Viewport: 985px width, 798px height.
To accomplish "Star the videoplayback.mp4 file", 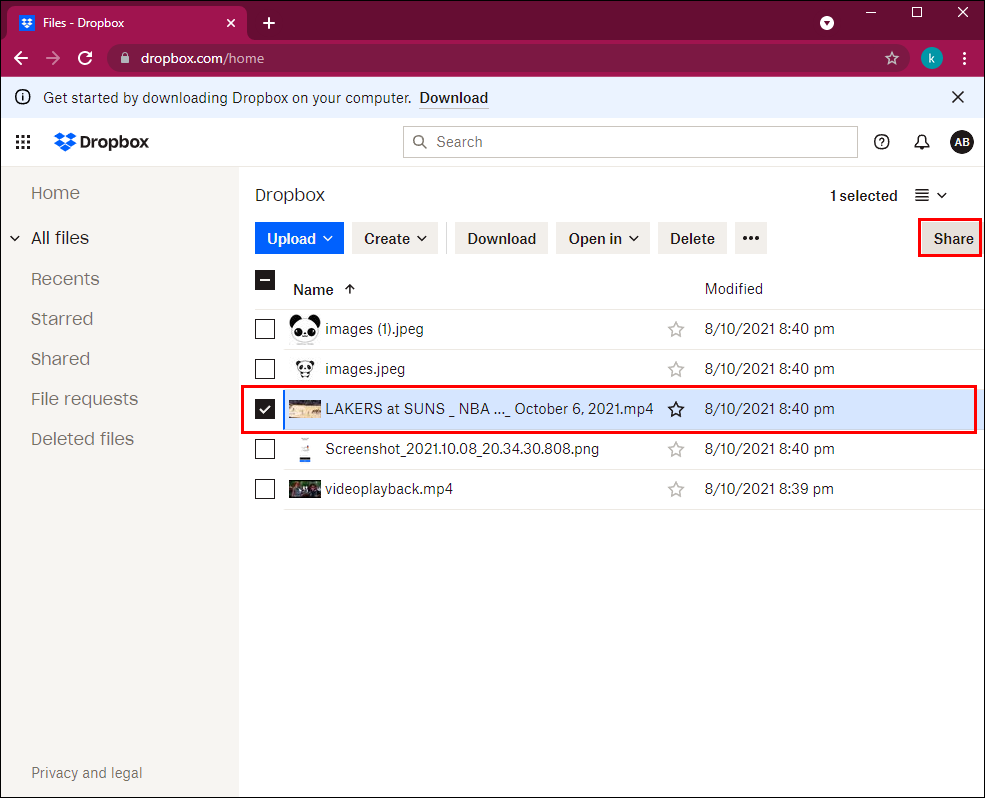I will (676, 489).
